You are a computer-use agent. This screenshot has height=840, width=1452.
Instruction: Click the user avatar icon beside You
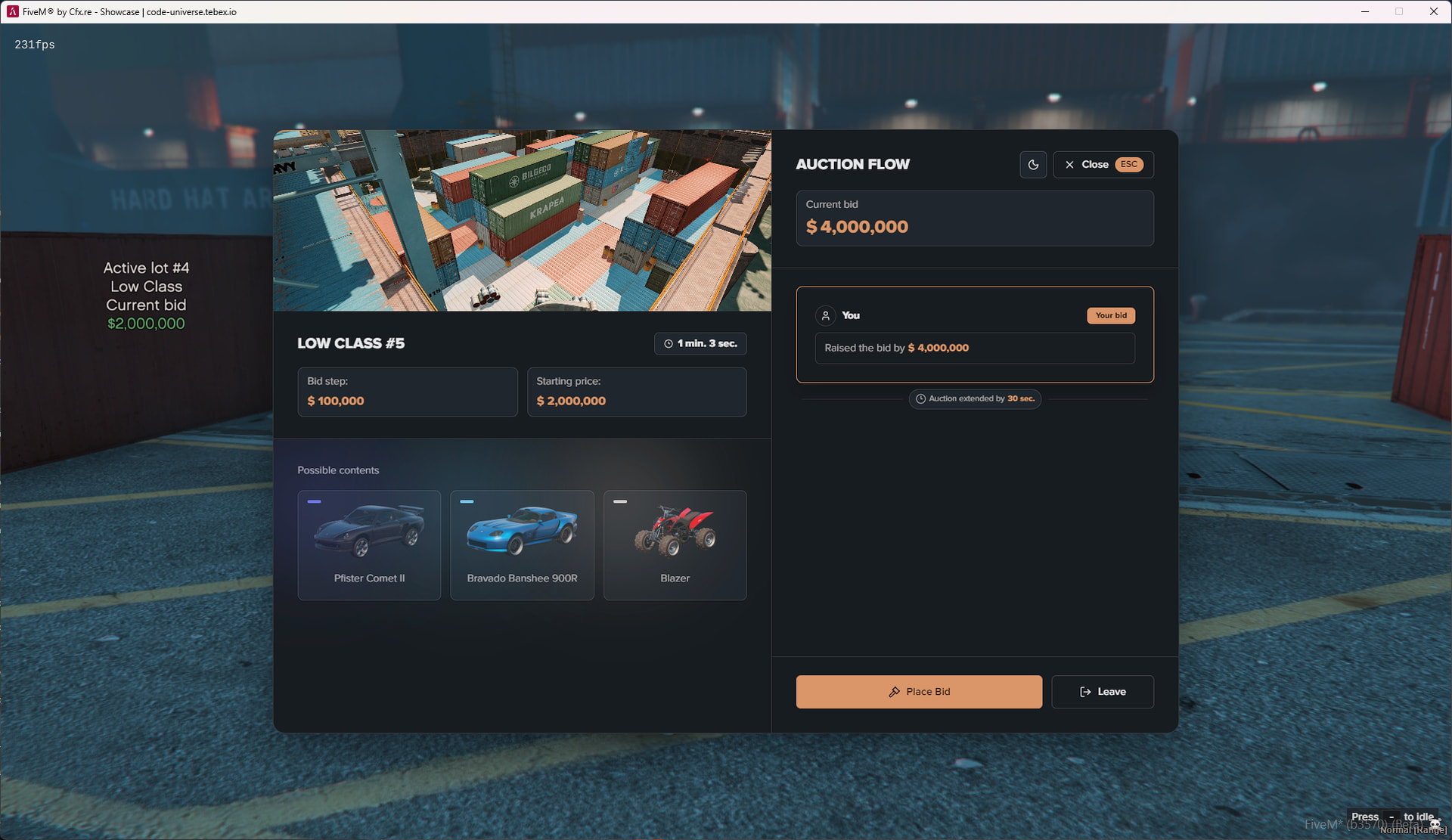[826, 315]
